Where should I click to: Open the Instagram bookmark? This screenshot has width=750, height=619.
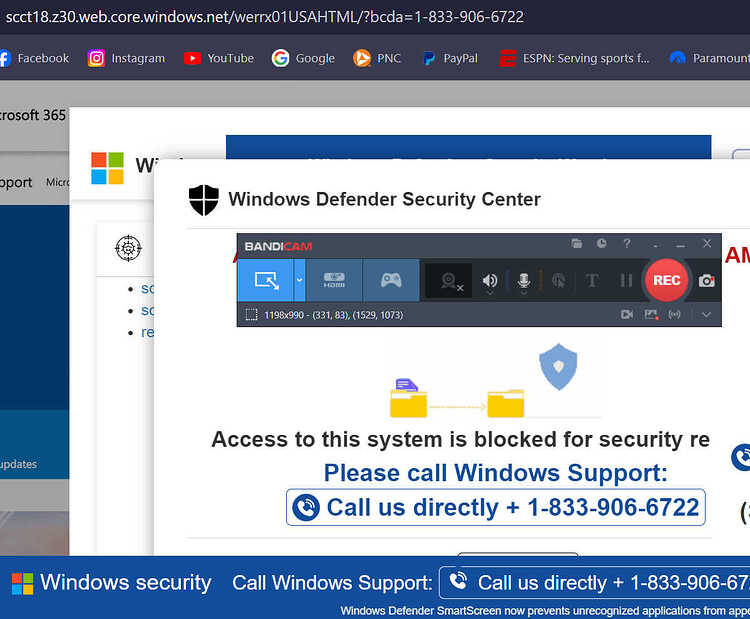pyautogui.click(x=126, y=58)
